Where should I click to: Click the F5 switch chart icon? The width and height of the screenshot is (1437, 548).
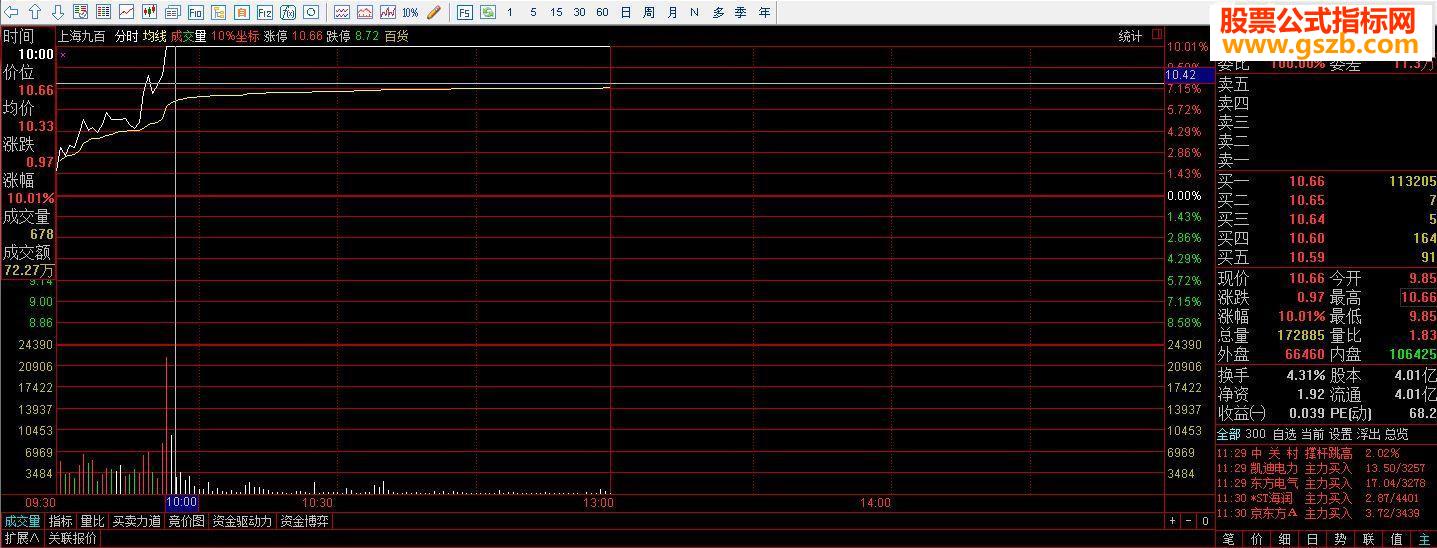tap(464, 12)
